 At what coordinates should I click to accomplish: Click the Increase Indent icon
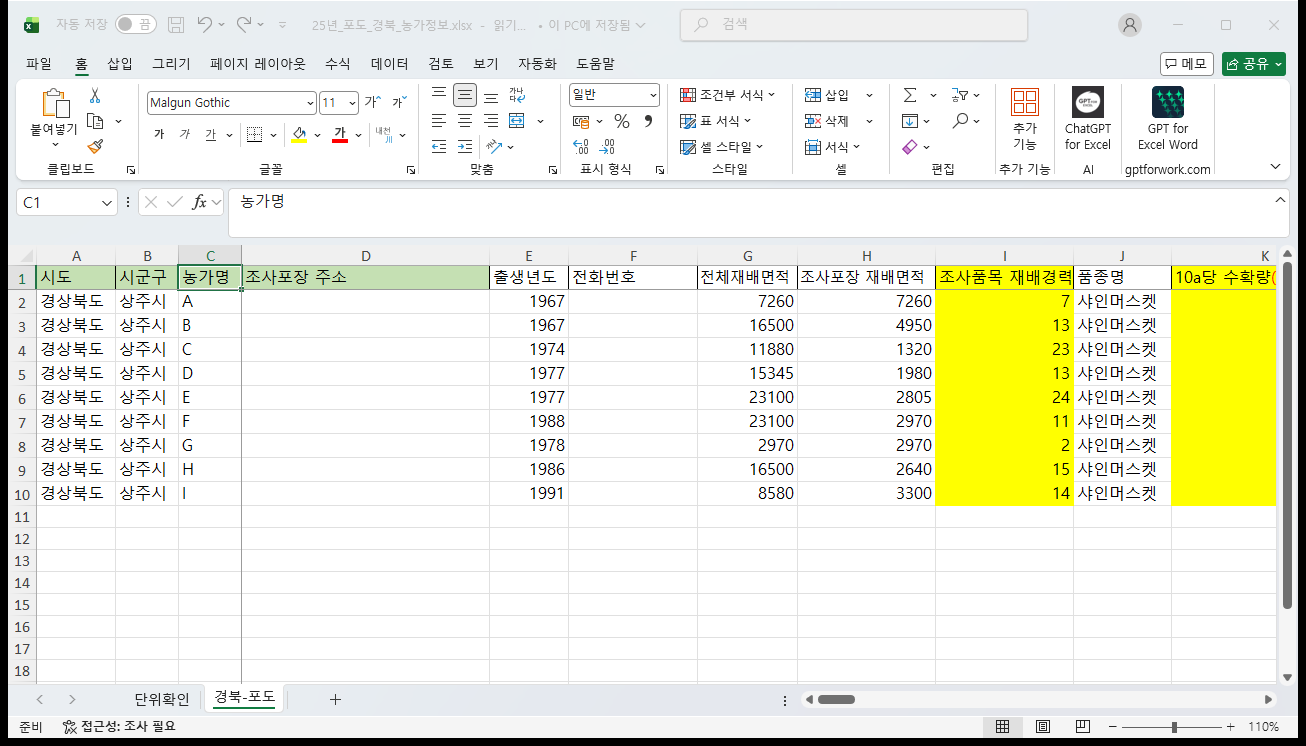tap(465, 147)
